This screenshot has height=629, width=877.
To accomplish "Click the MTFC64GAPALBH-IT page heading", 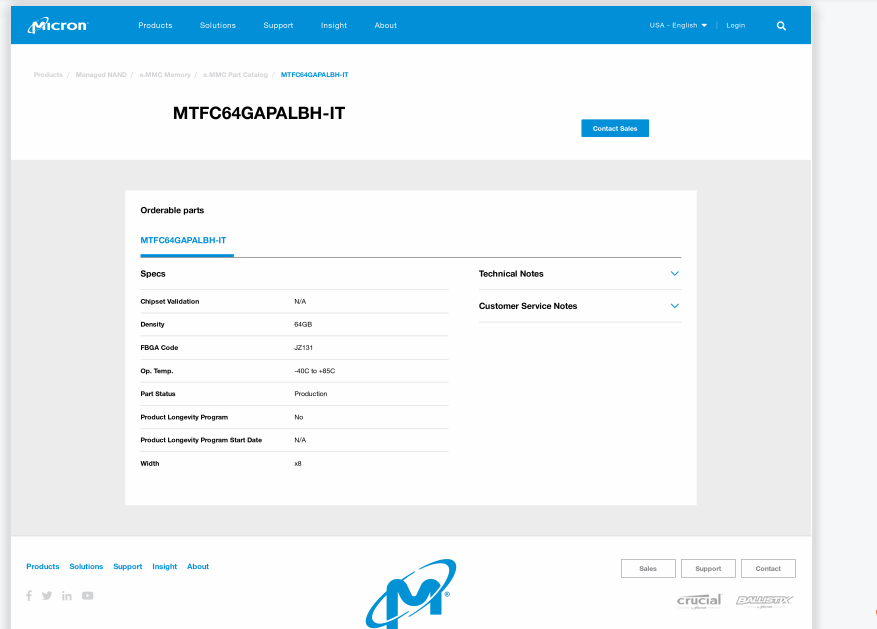I will pos(259,113).
